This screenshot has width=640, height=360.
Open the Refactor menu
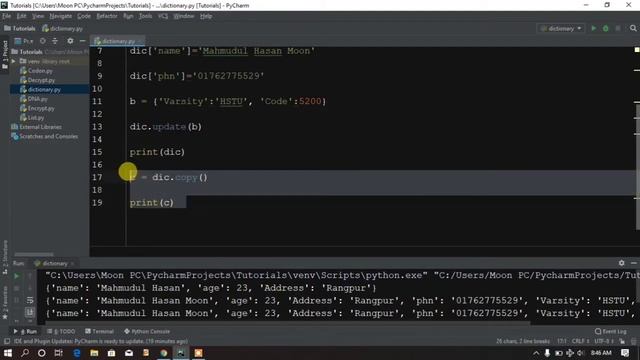[107, 16]
